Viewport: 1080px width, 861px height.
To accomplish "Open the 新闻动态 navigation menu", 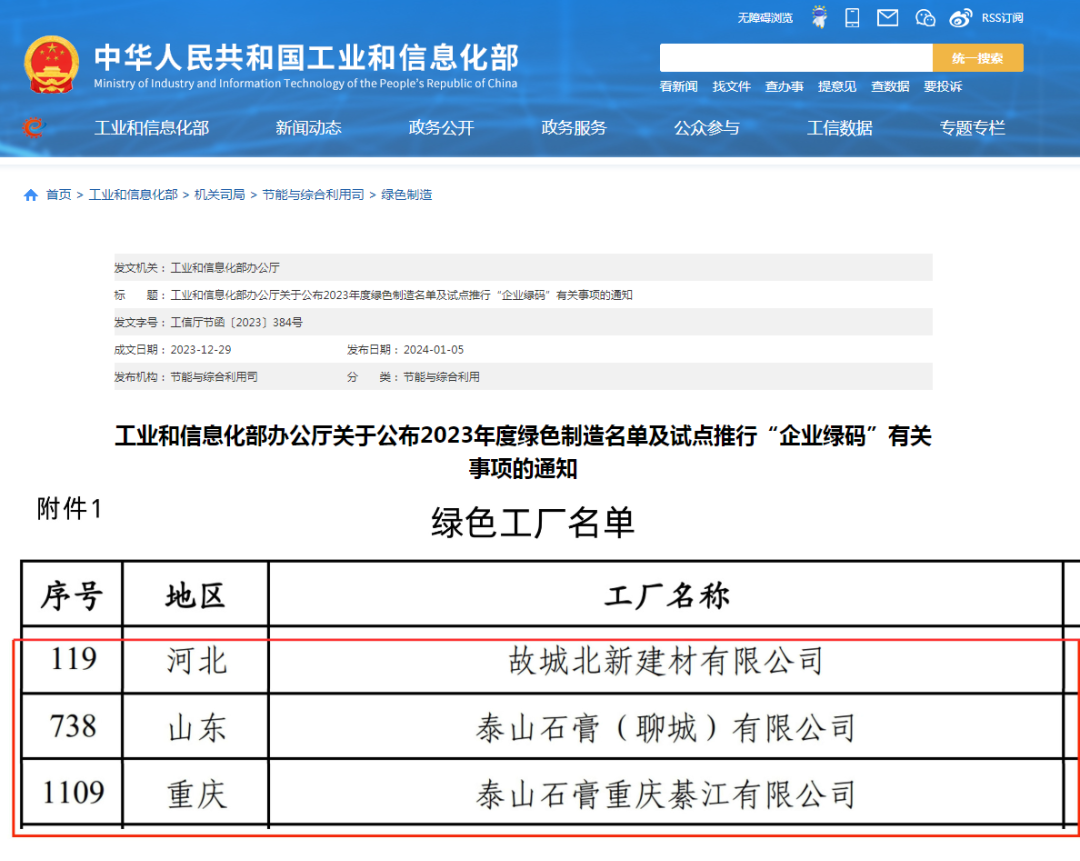I will tap(308, 127).
